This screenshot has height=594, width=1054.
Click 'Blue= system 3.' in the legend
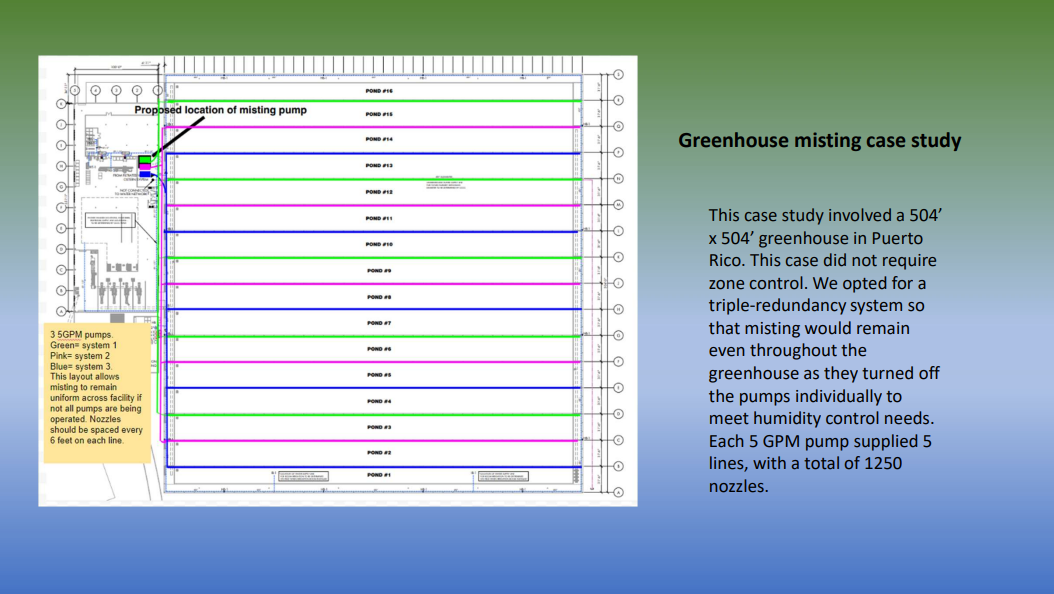click(81, 367)
